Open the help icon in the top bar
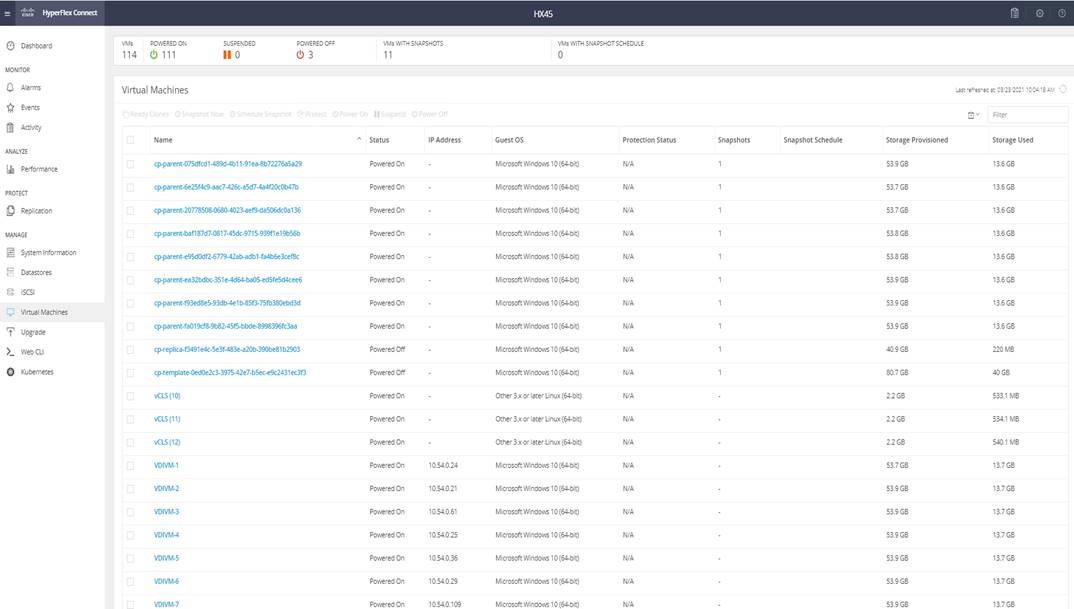 pos(1062,13)
